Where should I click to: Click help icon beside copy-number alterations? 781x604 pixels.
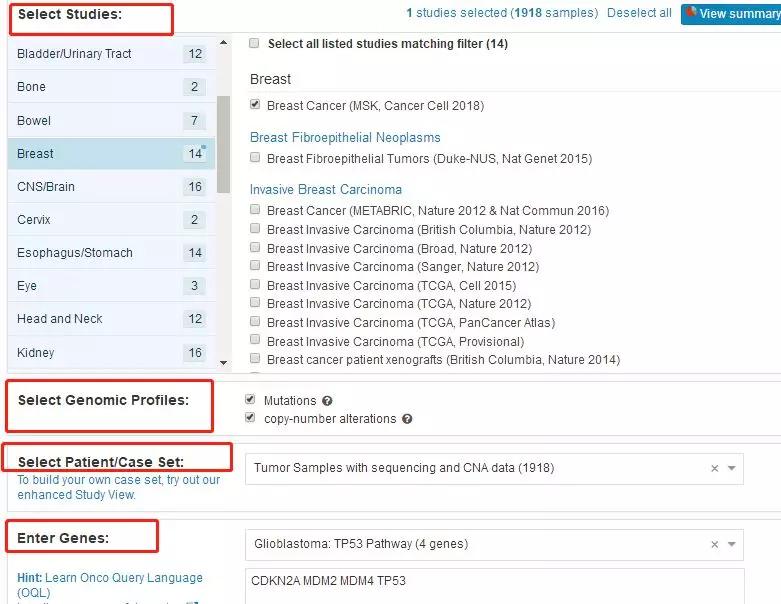coord(407,419)
